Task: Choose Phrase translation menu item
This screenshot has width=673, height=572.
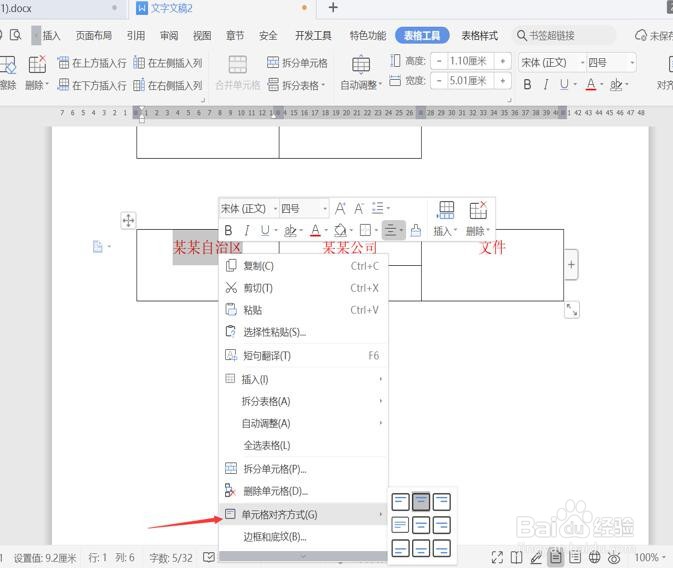Action: coord(303,355)
